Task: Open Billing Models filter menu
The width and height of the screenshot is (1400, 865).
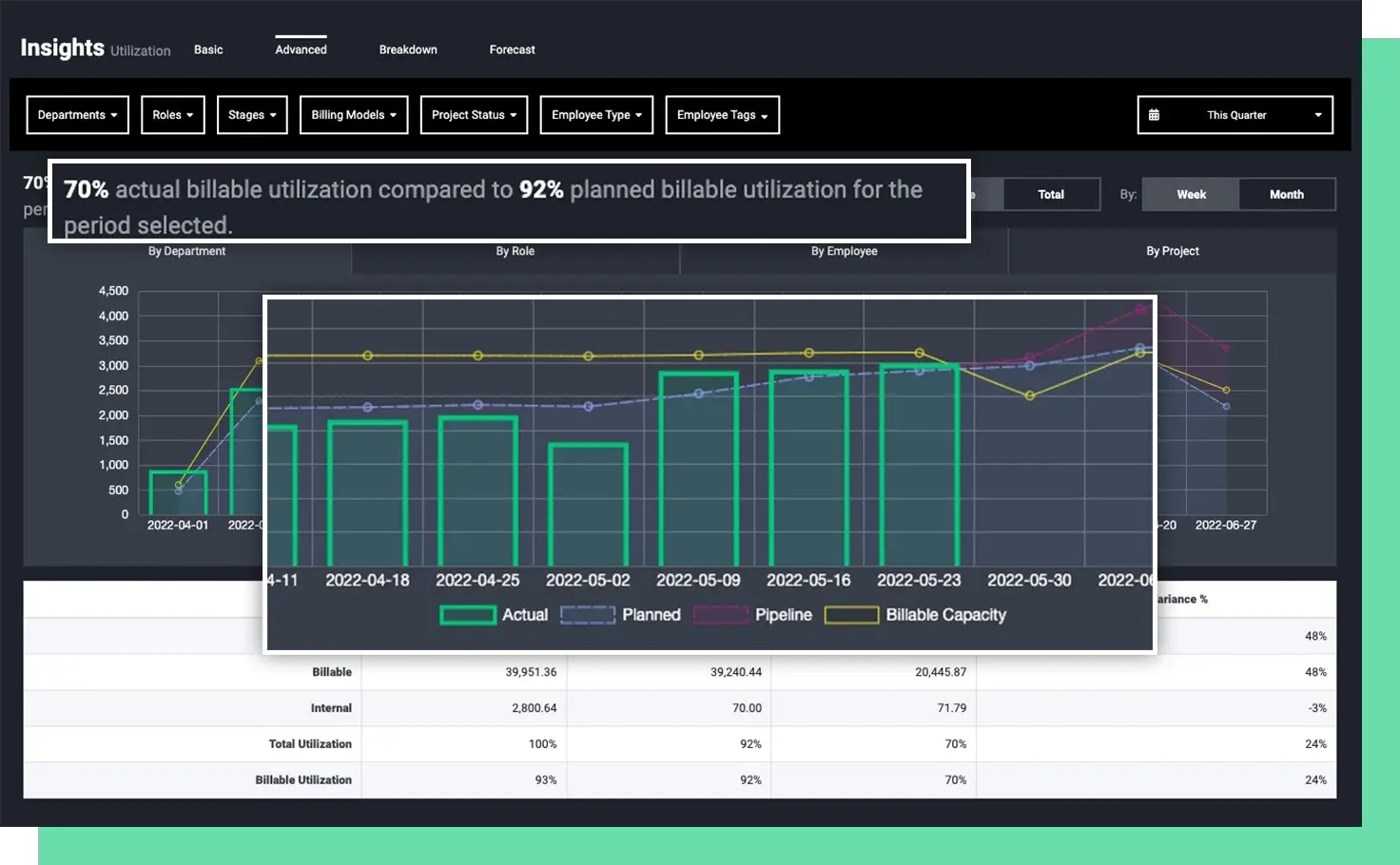Action: 353,115
